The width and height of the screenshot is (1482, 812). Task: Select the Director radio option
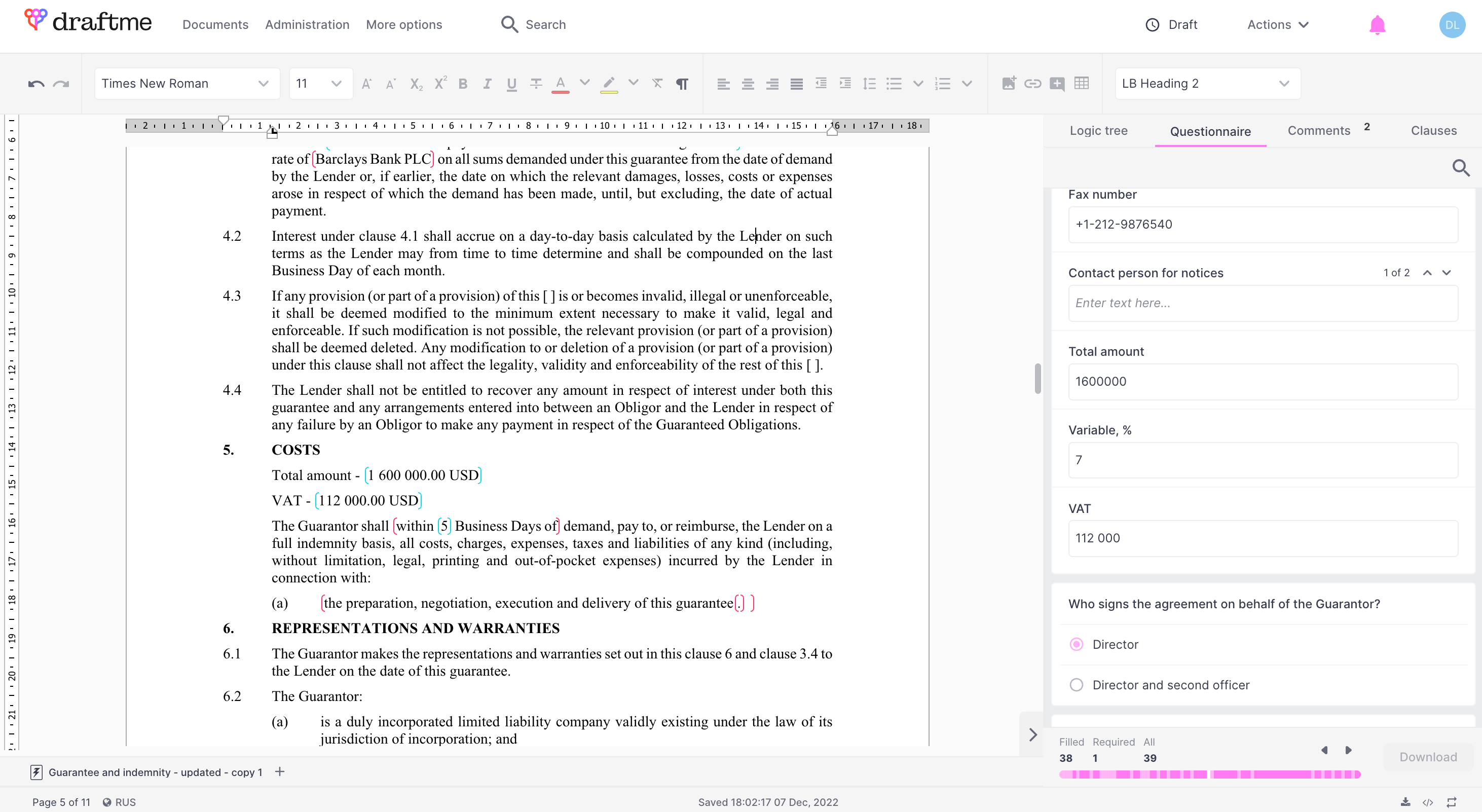[x=1076, y=645]
